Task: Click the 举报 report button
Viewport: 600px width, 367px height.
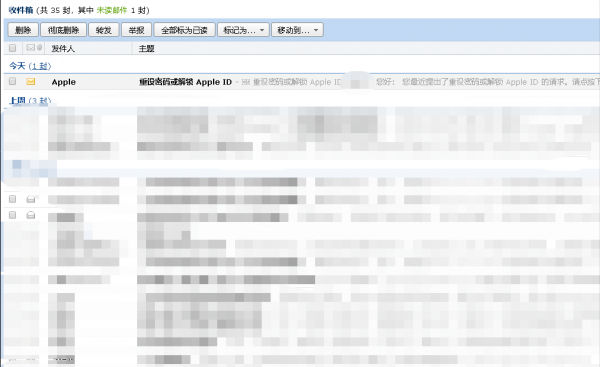Action: tap(137, 30)
